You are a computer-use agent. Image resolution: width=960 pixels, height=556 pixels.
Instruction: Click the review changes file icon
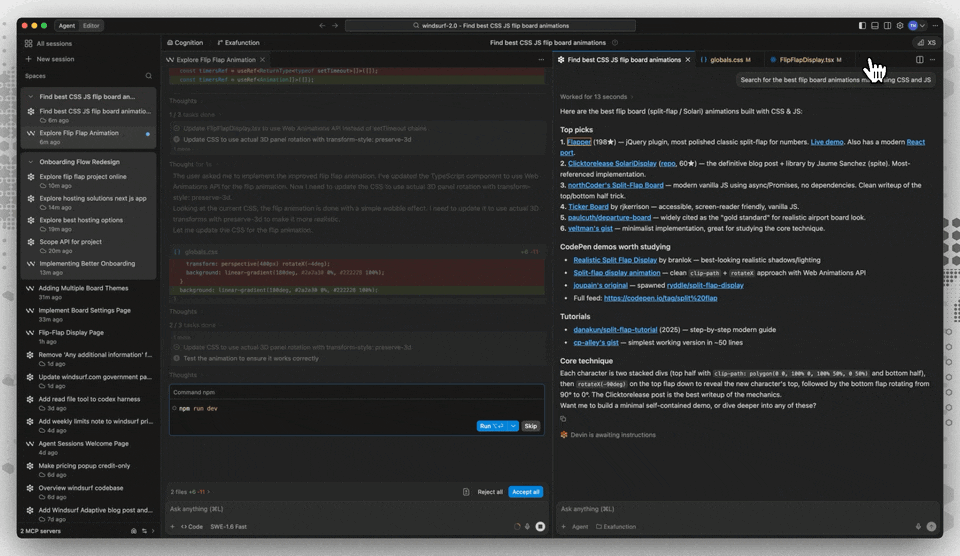point(466,492)
